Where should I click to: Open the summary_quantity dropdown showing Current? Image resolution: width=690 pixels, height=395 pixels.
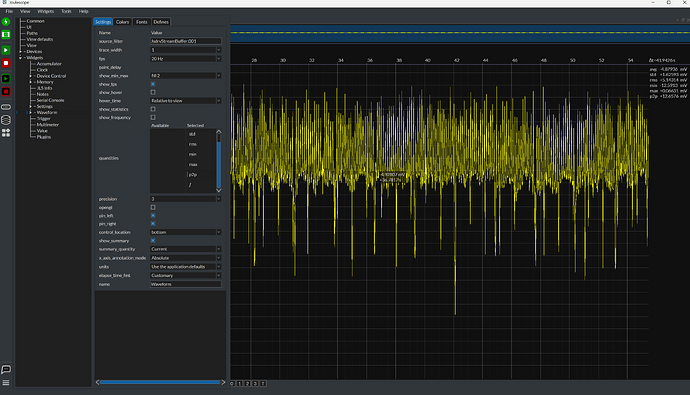(185, 249)
